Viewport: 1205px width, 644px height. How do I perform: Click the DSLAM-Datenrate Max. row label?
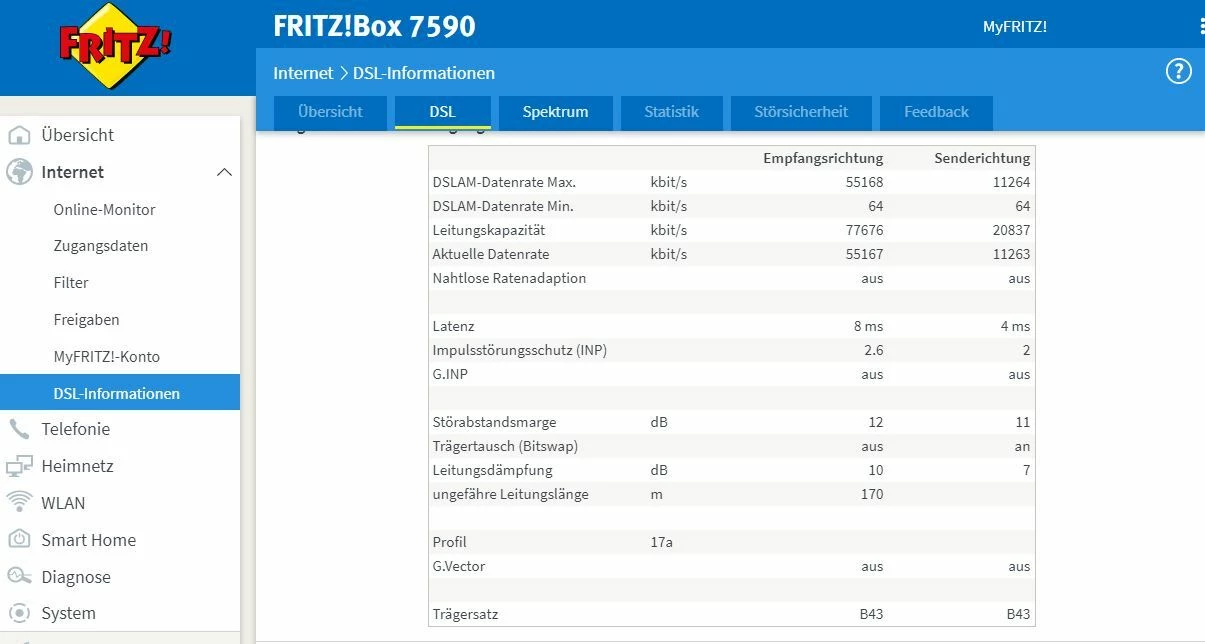pyautogui.click(x=504, y=182)
